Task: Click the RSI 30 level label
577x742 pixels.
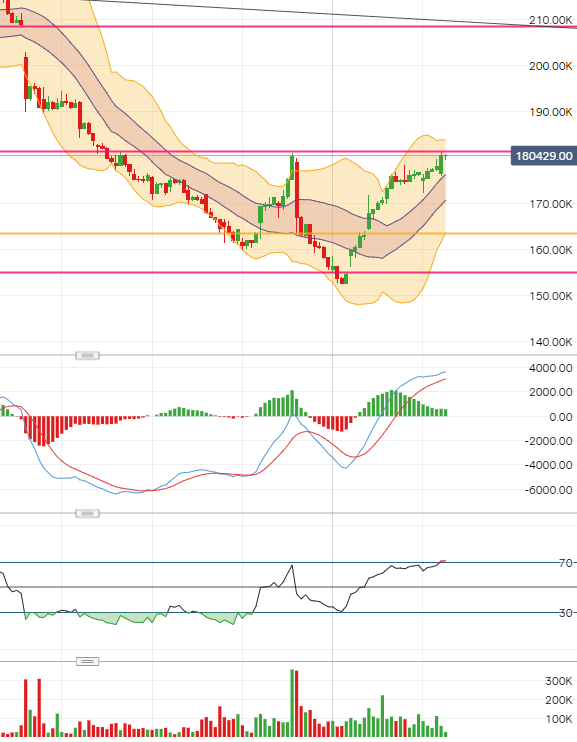Action: [x=566, y=613]
